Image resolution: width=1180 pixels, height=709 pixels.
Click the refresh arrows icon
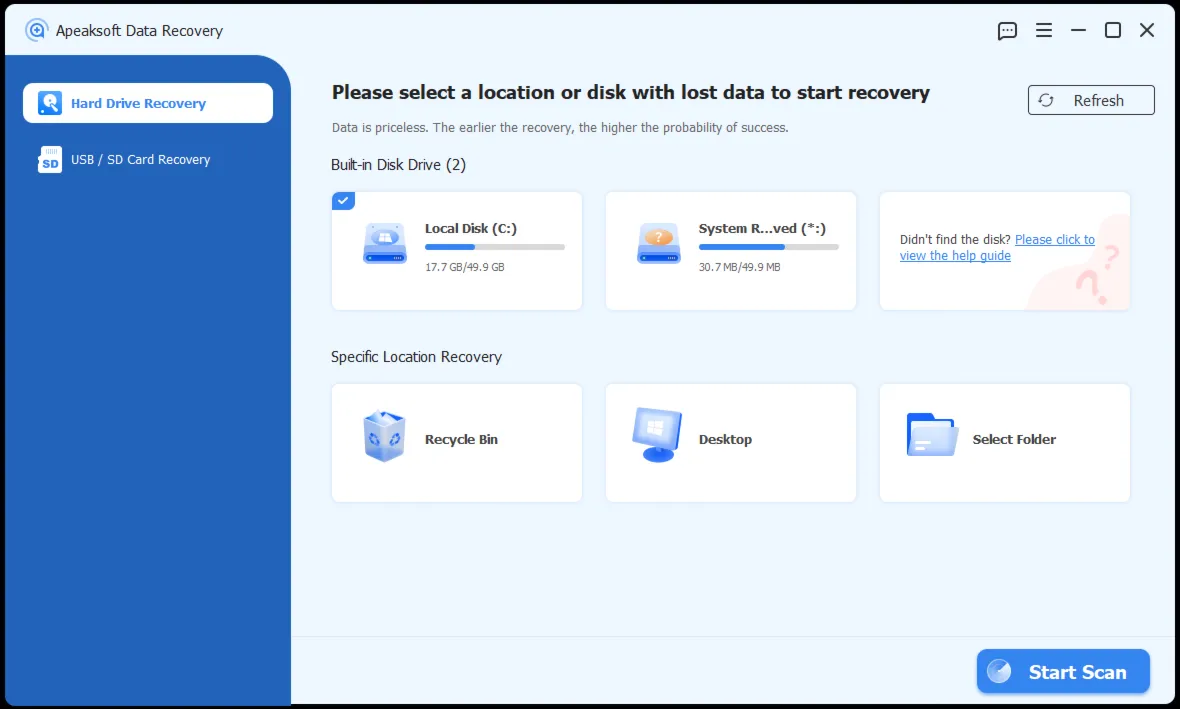pyautogui.click(x=1046, y=100)
